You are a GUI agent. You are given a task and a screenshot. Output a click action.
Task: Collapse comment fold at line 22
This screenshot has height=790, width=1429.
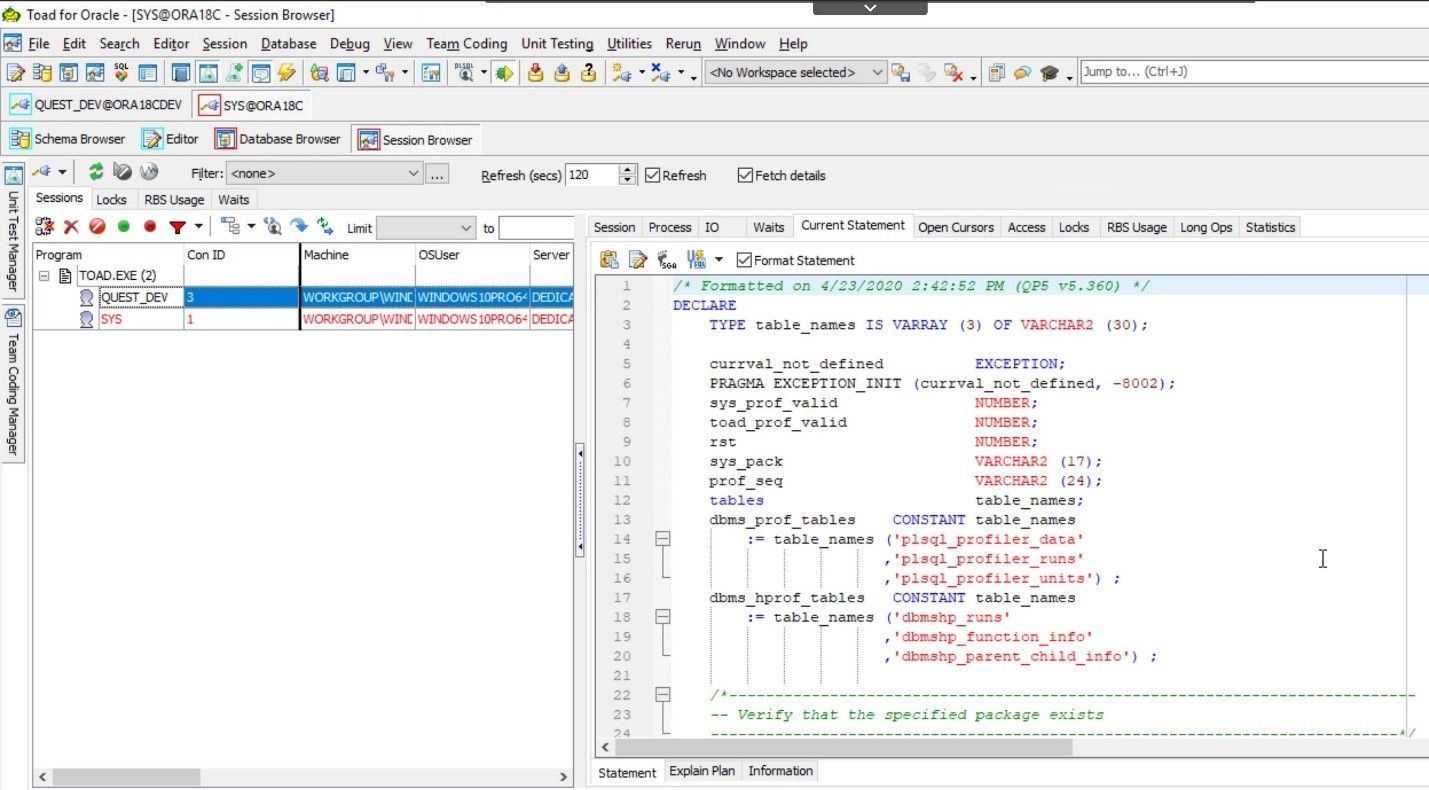point(661,694)
